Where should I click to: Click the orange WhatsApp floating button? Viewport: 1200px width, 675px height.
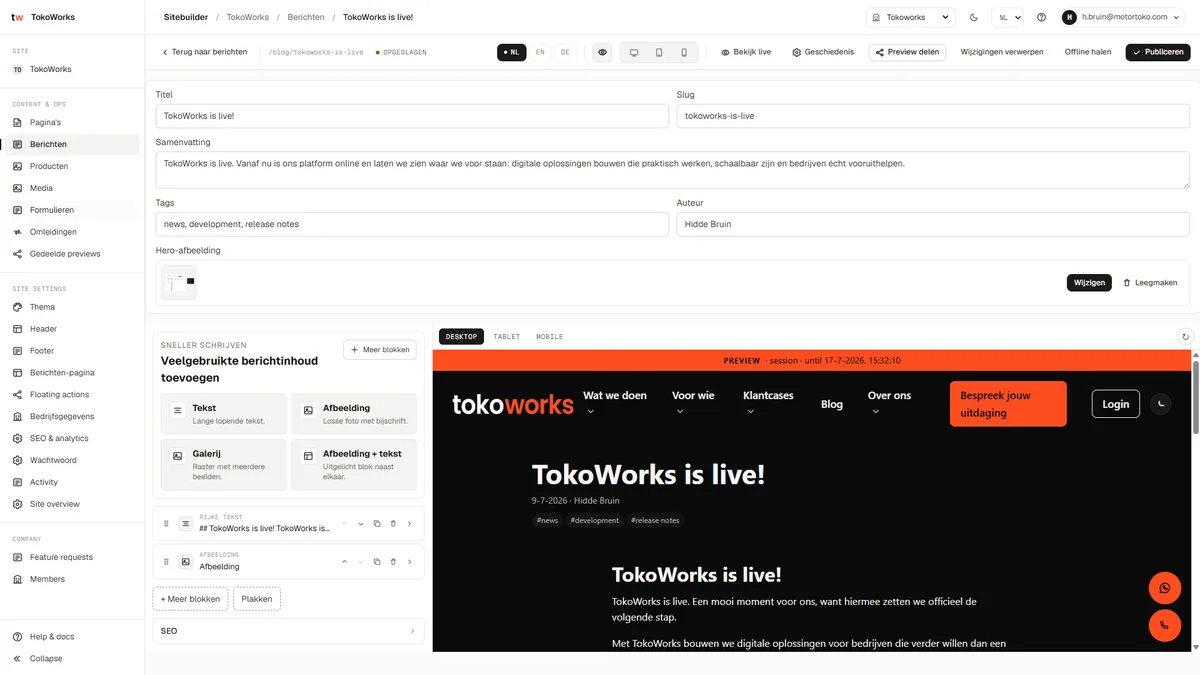1164,588
